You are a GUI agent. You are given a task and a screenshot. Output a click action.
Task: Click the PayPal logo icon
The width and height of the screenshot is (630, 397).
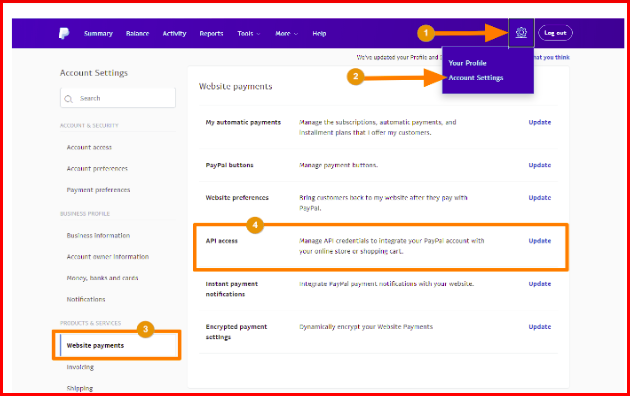click(64, 33)
